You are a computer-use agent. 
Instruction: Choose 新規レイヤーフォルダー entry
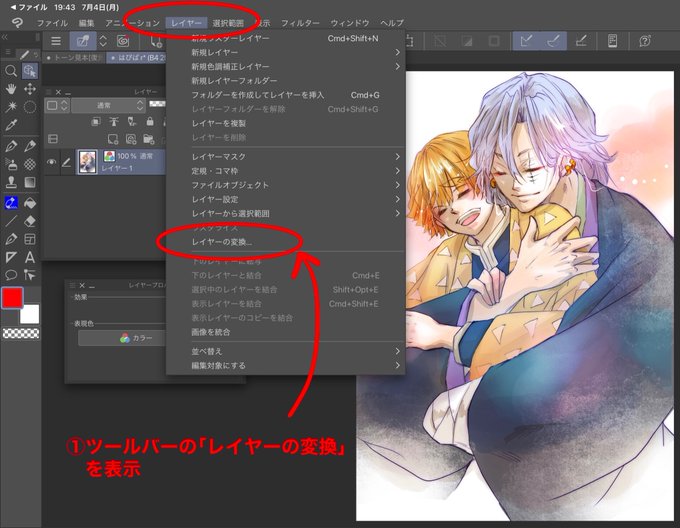pos(285,81)
